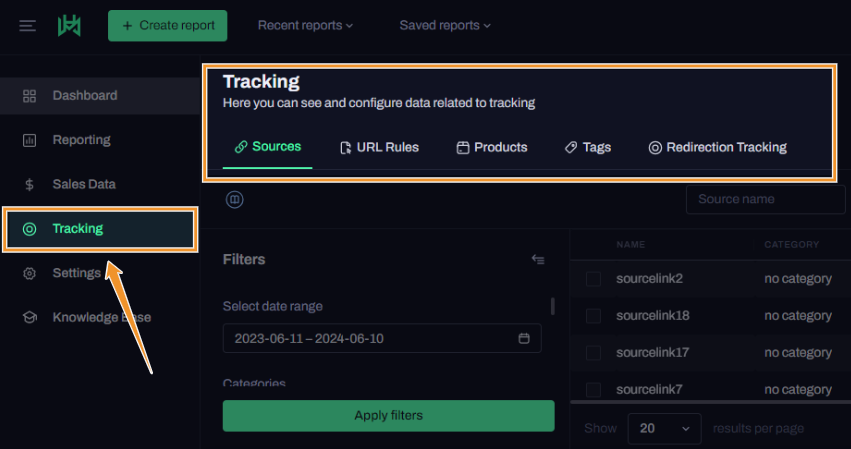The height and width of the screenshot is (449, 851).
Task: Switch to the Redirection Tracking tab
Action: point(717,147)
